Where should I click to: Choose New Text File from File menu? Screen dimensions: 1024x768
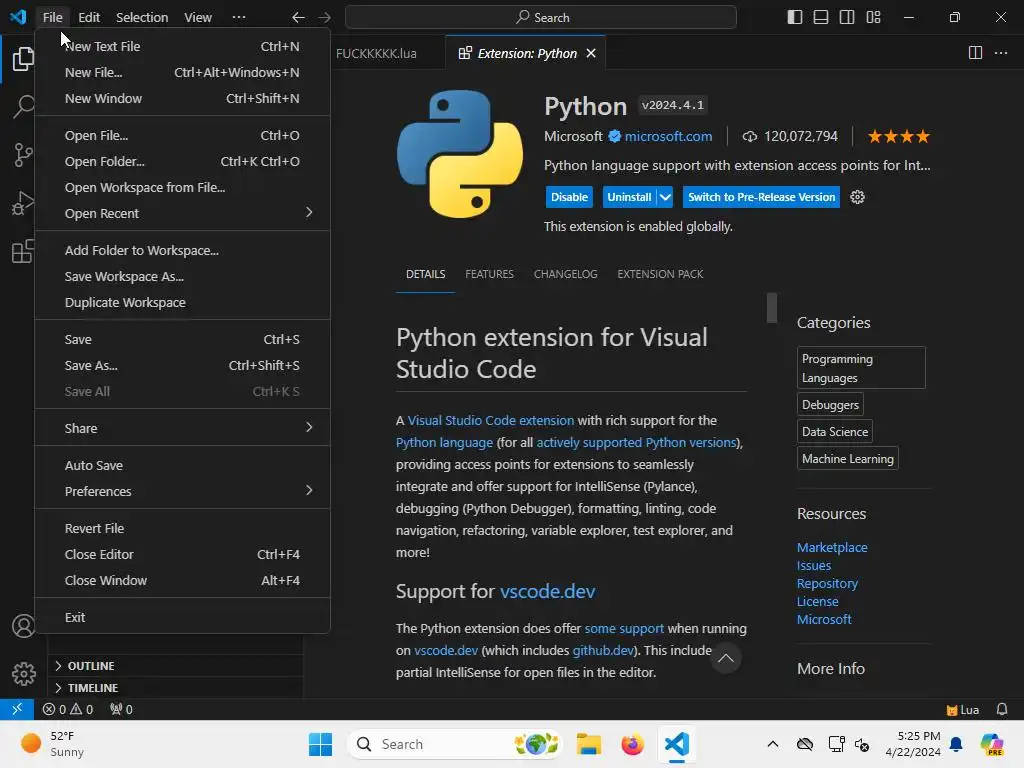[x=182, y=46]
